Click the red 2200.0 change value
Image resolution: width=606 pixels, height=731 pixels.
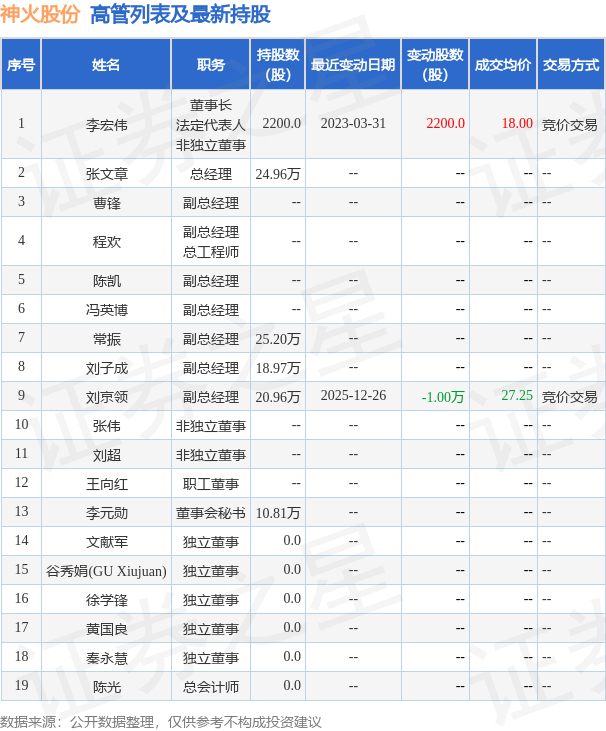click(445, 124)
